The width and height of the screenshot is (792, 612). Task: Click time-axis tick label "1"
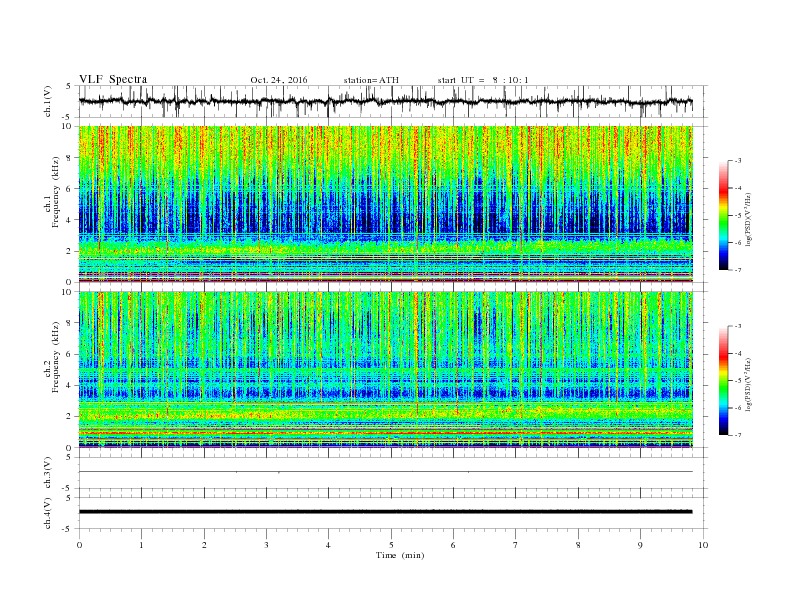coord(141,545)
